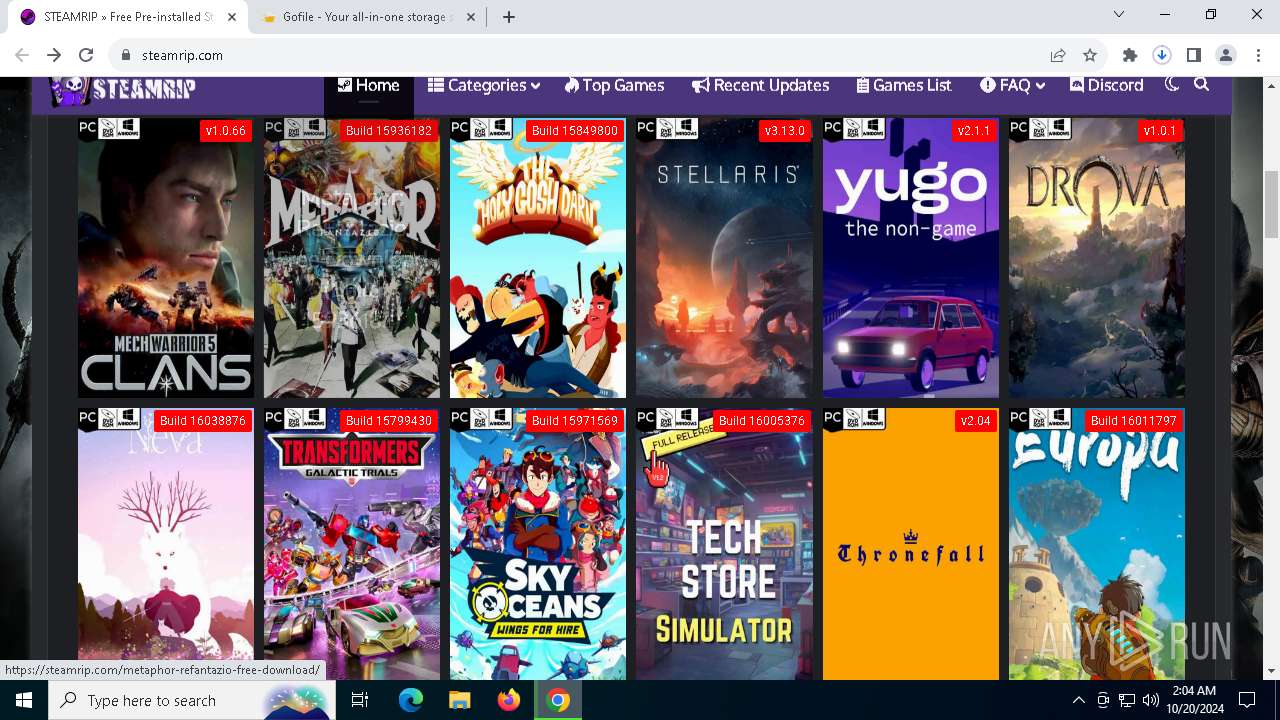1280x720 pixels.
Task: Open Chrome profile avatar
Action: (x=1226, y=55)
